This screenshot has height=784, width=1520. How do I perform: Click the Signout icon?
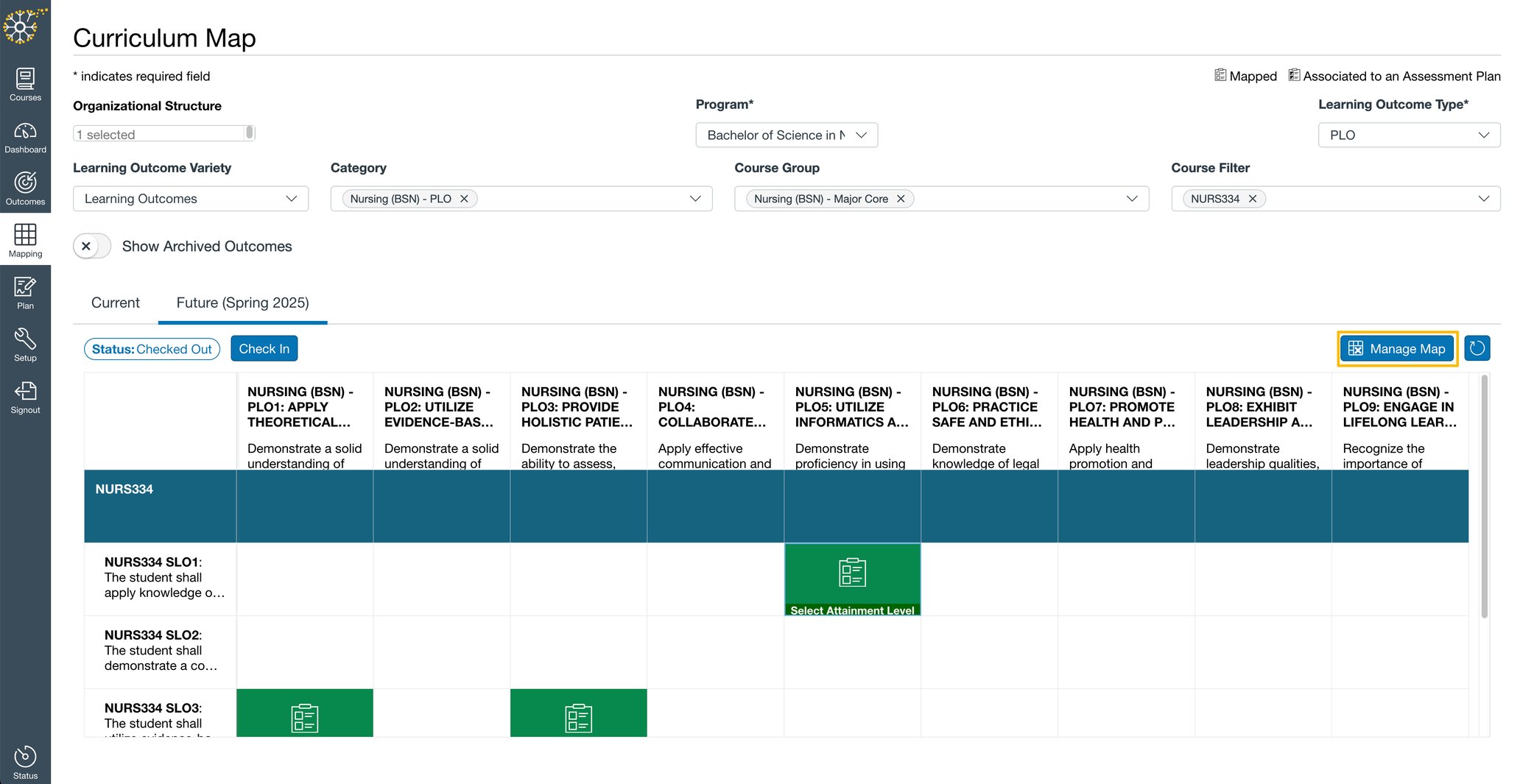[25, 398]
